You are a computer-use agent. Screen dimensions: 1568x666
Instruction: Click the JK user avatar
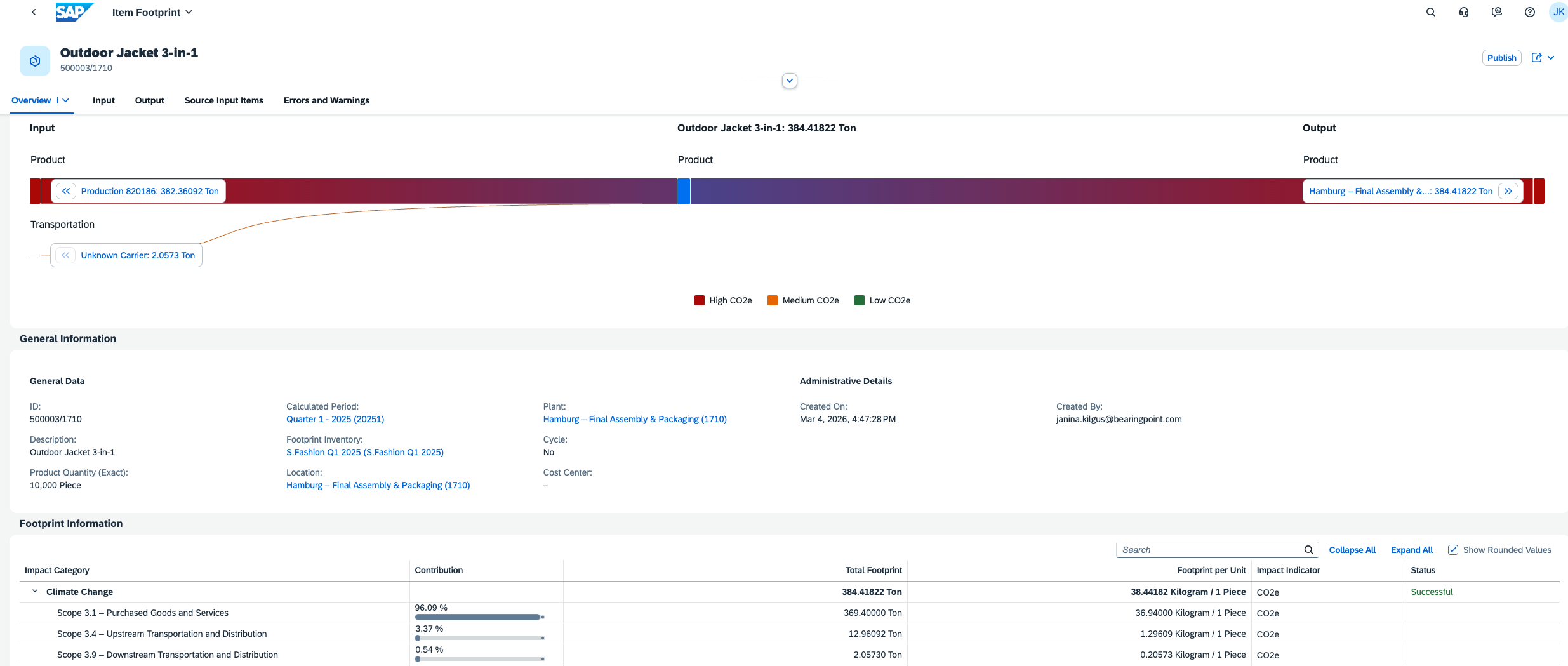1558,12
